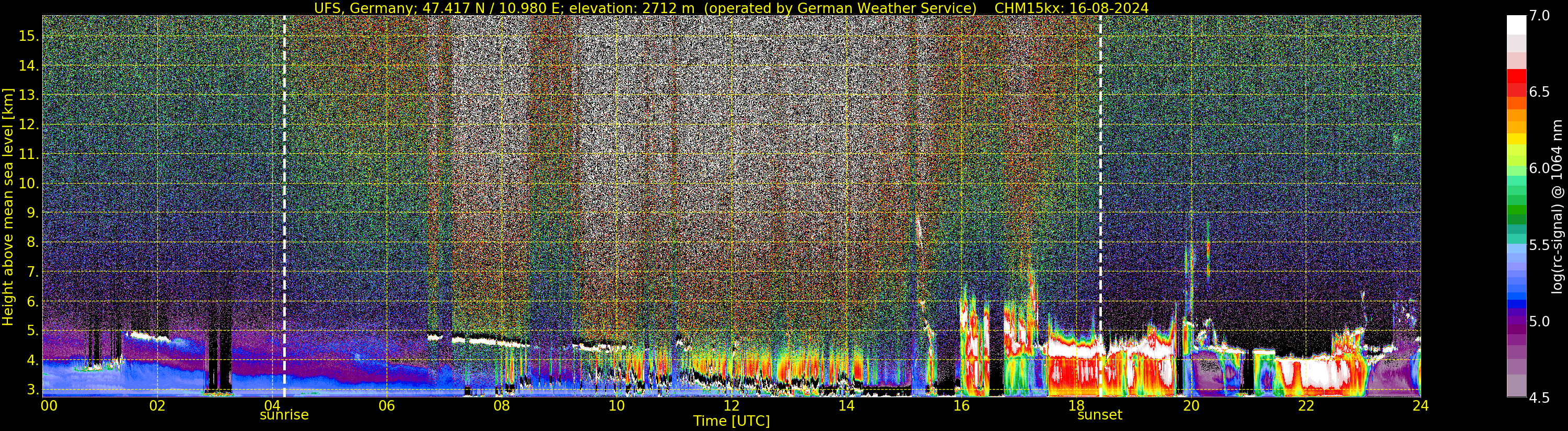Click the '11.' height tick label
Screen dimensions: 1568x431
pos(29,154)
